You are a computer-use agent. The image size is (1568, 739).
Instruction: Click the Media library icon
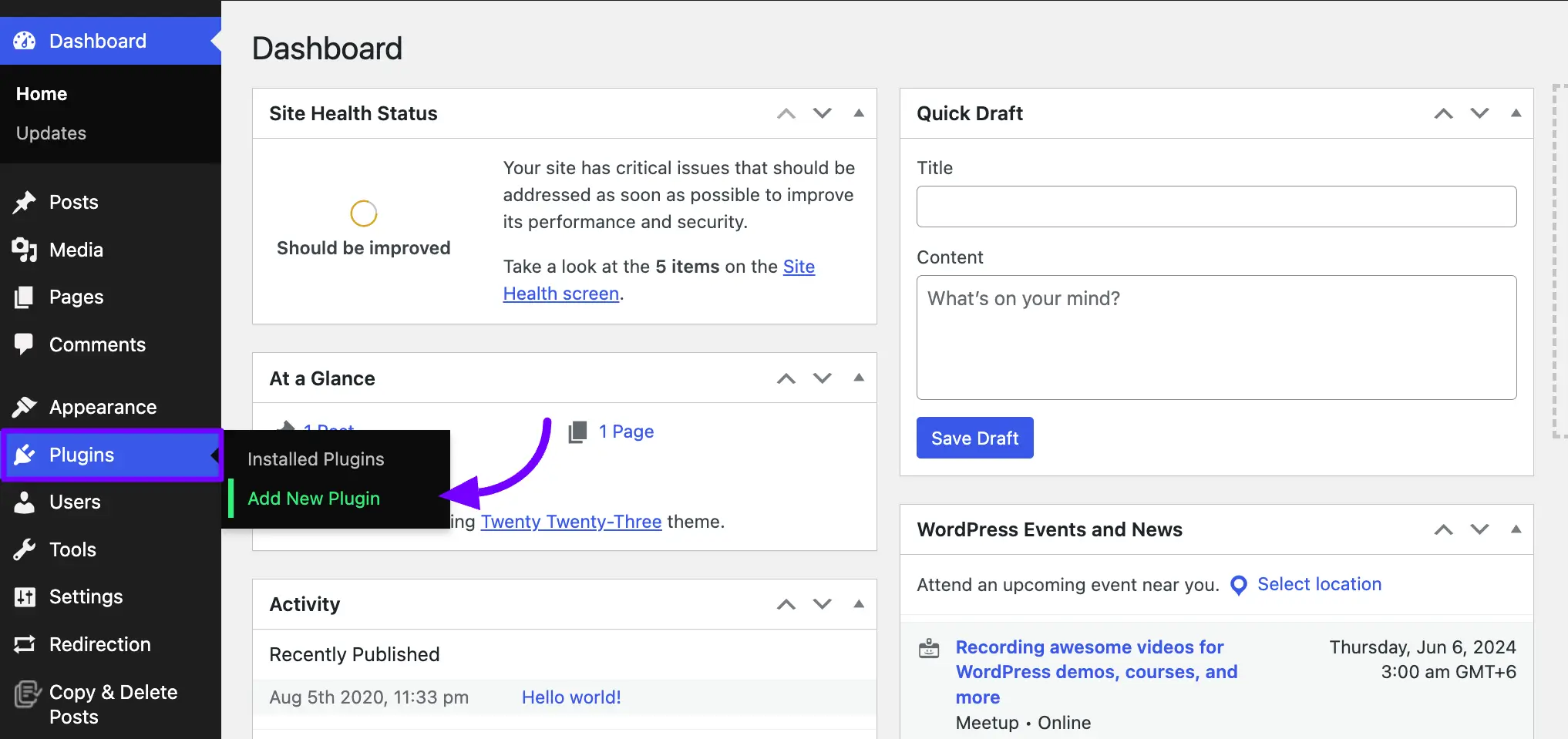point(25,250)
